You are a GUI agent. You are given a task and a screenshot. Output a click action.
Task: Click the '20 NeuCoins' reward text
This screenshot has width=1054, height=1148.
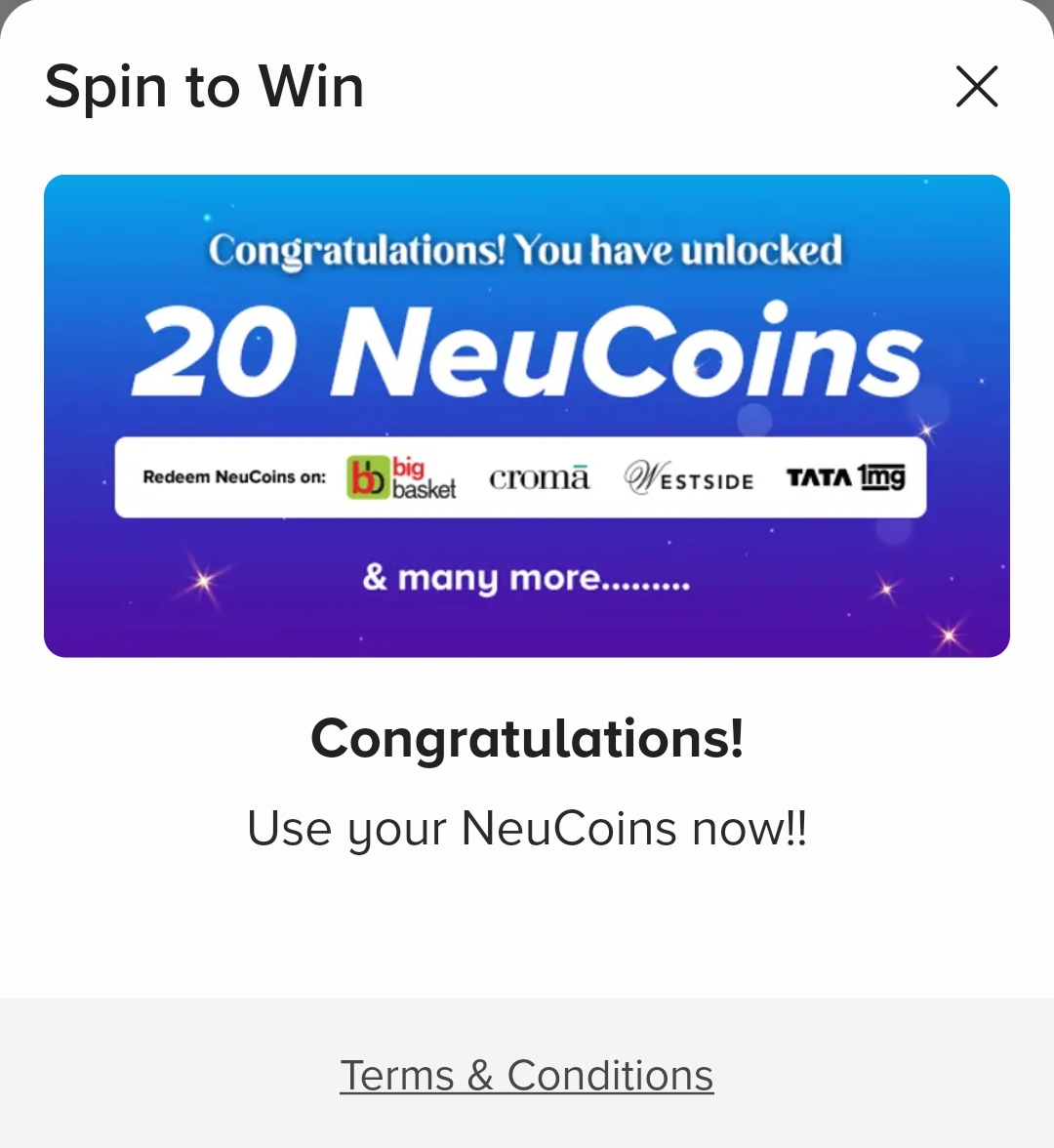click(x=527, y=351)
